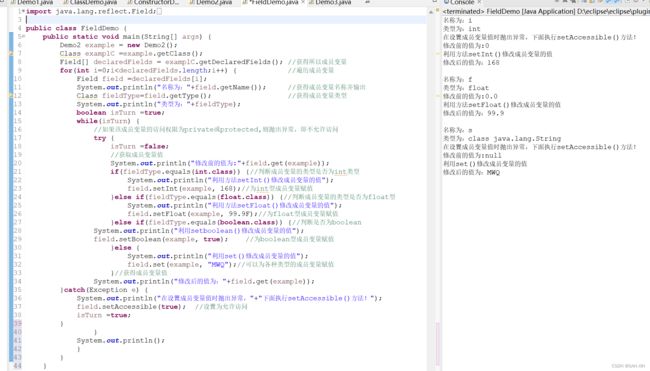Viewport: 650px width, 371px height.
Task: Click console output line mentioning 'setInt()'
Action: (x=497, y=54)
